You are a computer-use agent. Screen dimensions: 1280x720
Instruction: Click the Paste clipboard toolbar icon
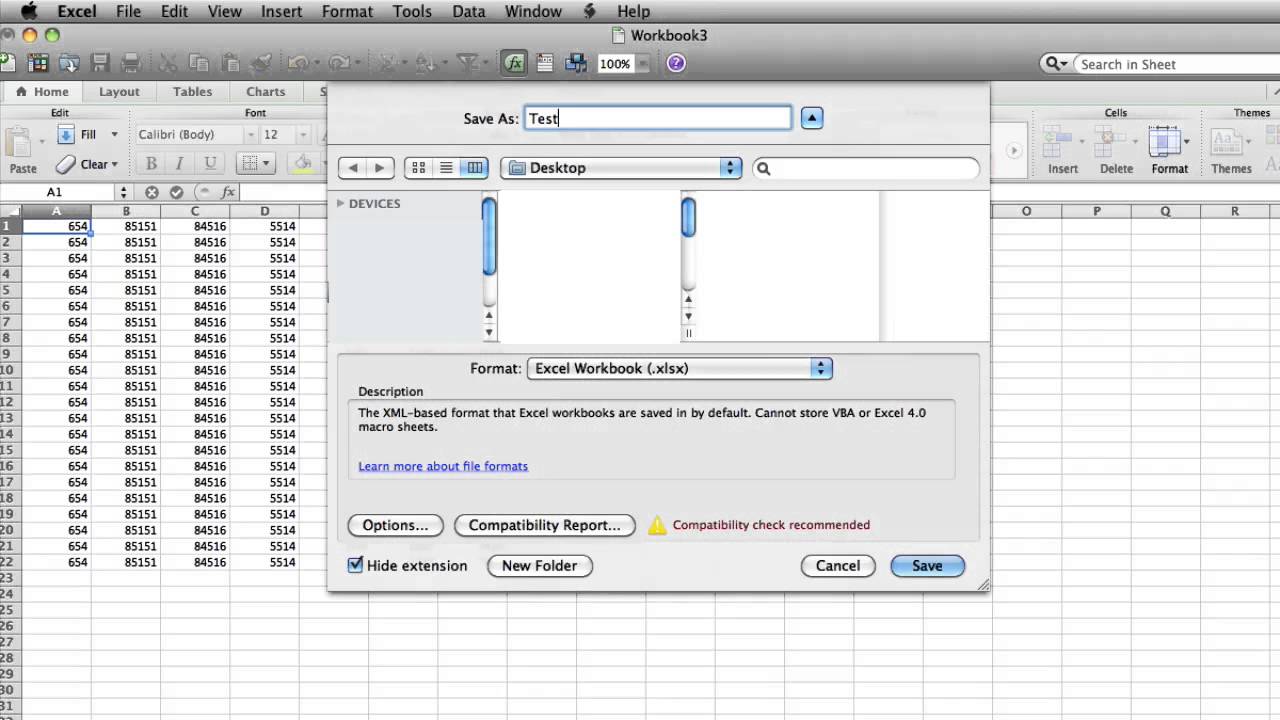coord(230,63)
